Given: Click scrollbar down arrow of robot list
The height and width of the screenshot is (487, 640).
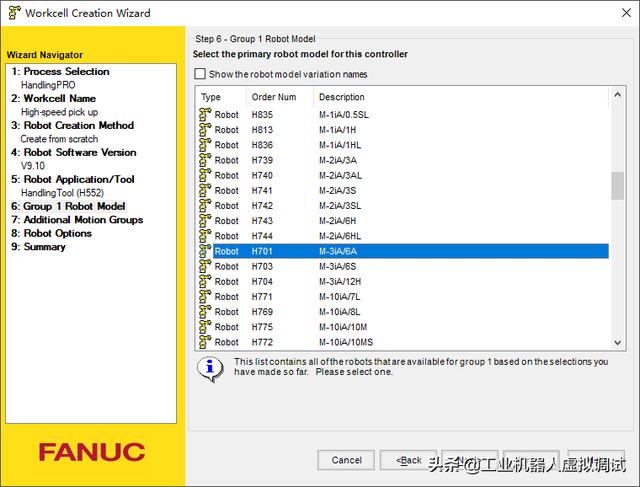Looking at the screenshot, I should pyautogui.click(x=618, y=342).
